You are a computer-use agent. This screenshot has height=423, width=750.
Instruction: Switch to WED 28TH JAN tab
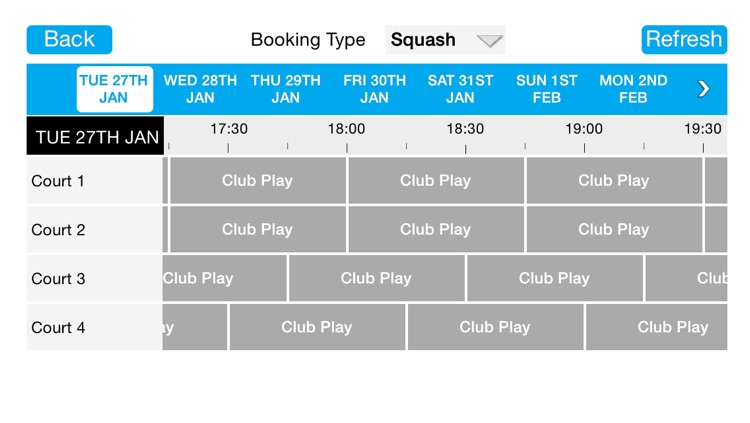point(200,89)
